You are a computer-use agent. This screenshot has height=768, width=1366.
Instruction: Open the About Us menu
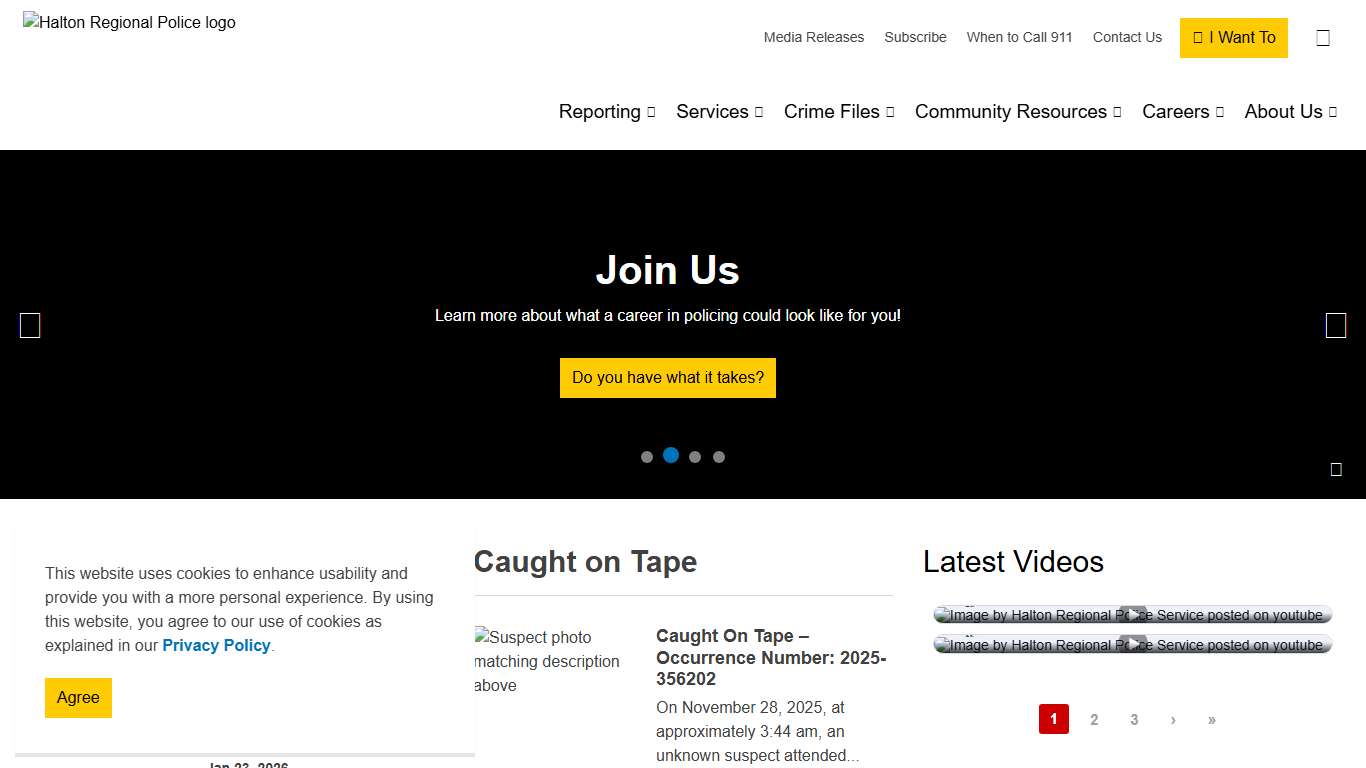[1290, 112]
